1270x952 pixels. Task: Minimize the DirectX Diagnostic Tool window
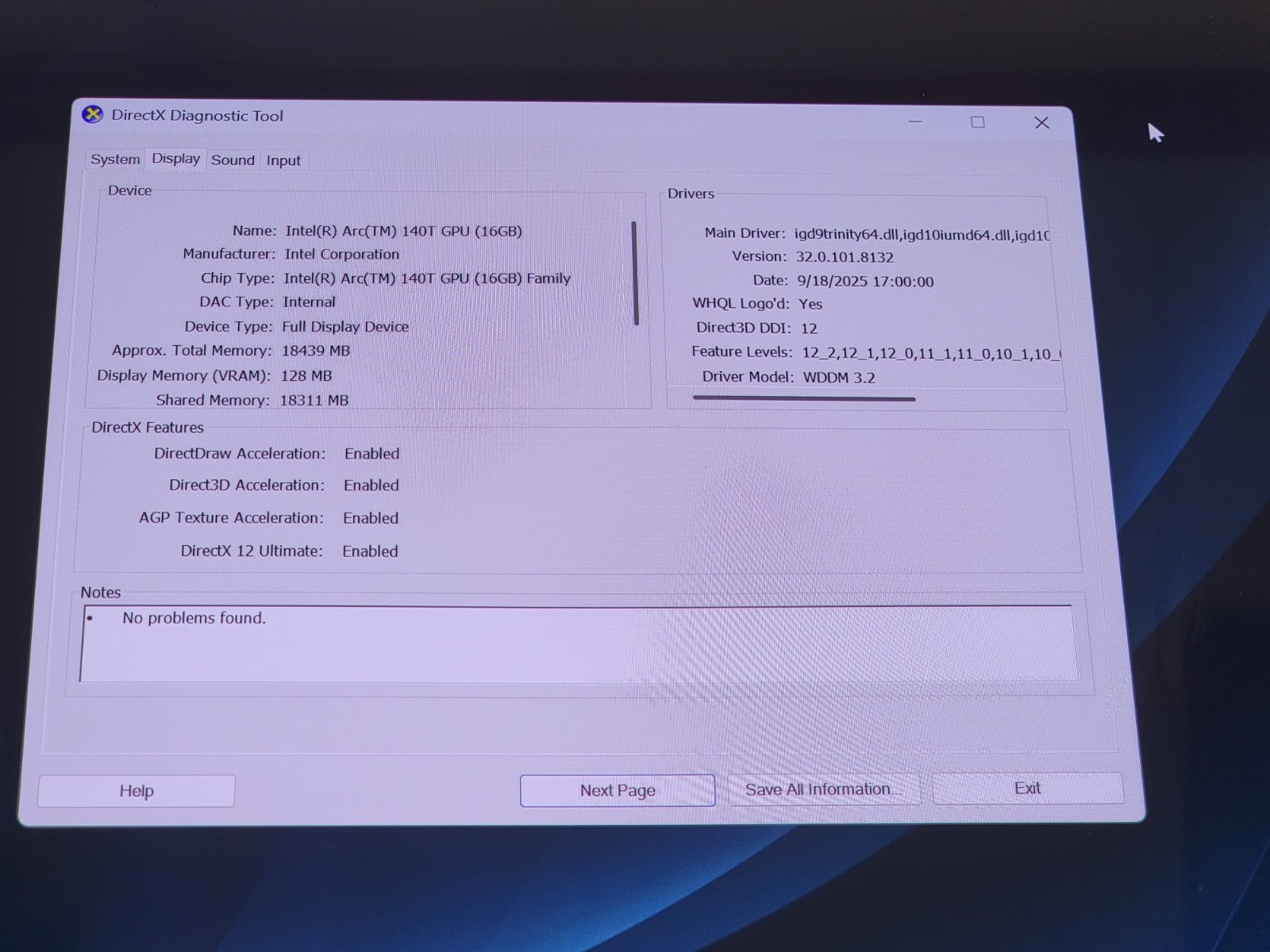(915, 121)
